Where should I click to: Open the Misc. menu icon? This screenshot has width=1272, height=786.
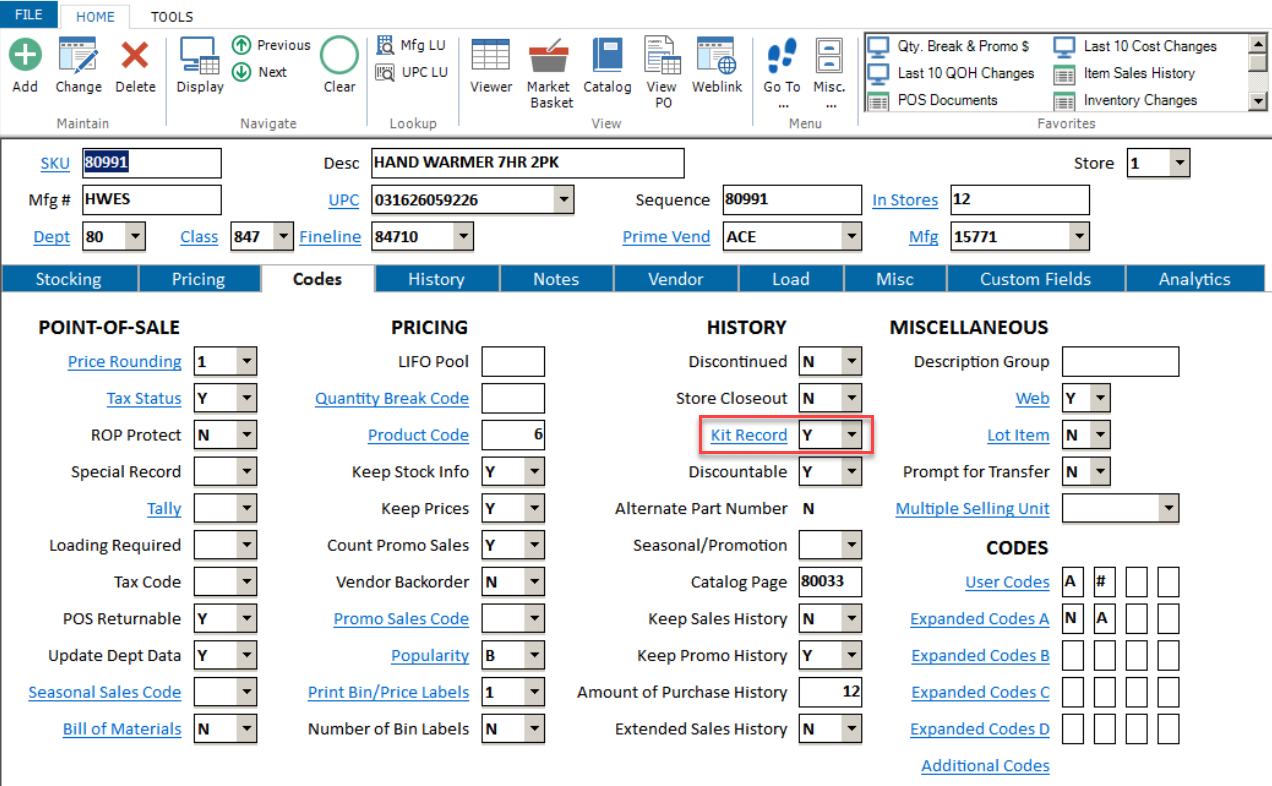click(x=829, y=55)
